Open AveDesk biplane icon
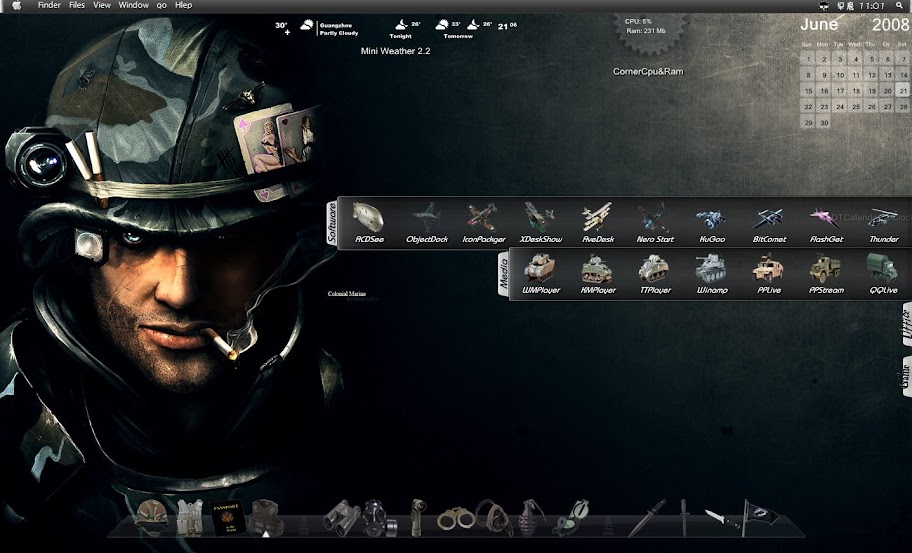 click(x=598, y=223)
